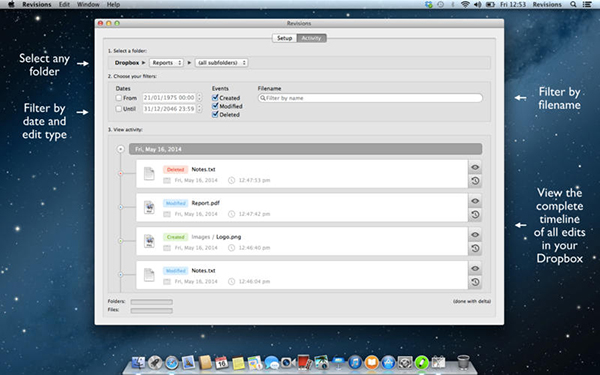Click the Images / Logo.png filename
Viewport: 600px width, 375px height.
coord(216,237)
